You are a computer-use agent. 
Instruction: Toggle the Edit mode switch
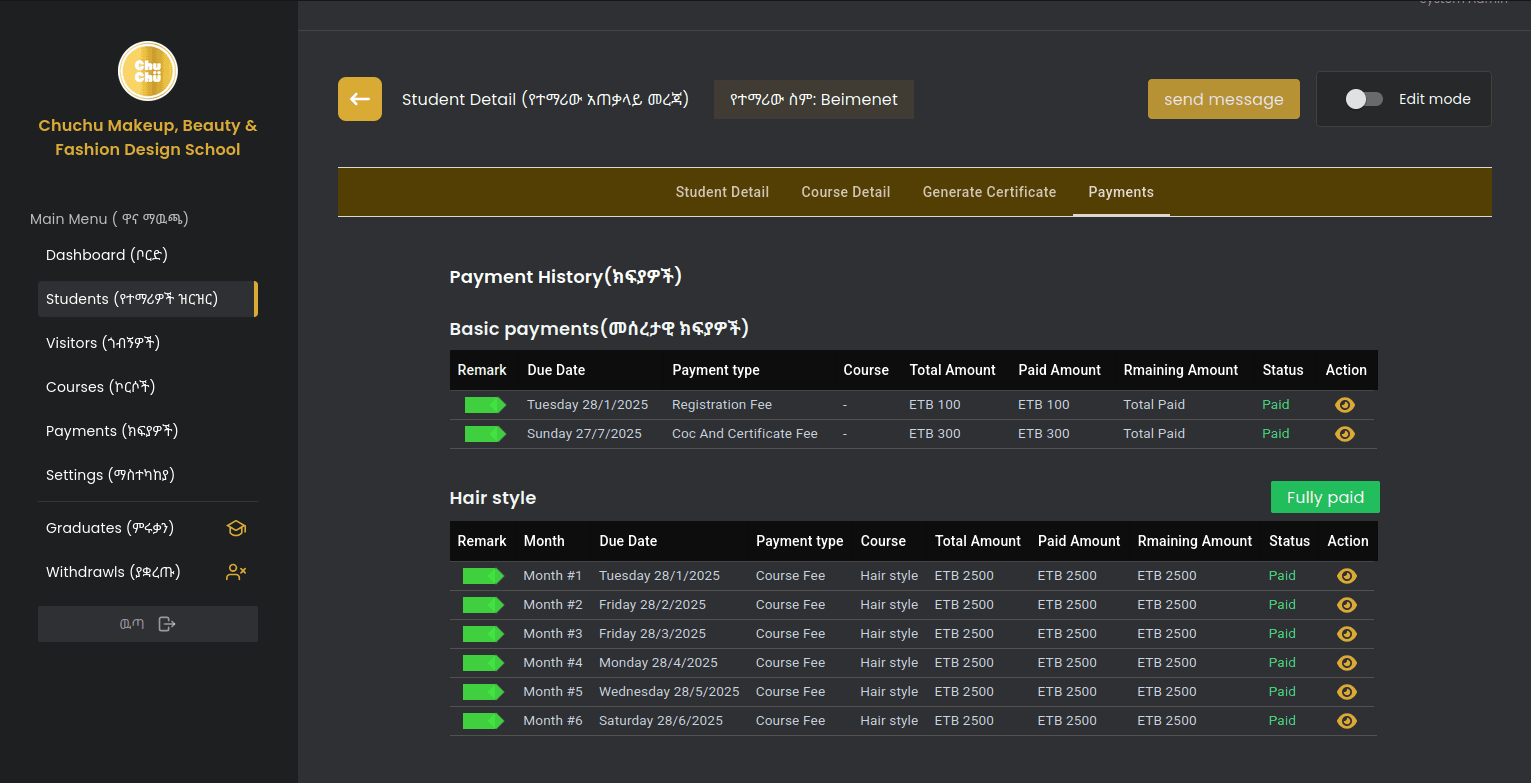(x=1364, y=99)
